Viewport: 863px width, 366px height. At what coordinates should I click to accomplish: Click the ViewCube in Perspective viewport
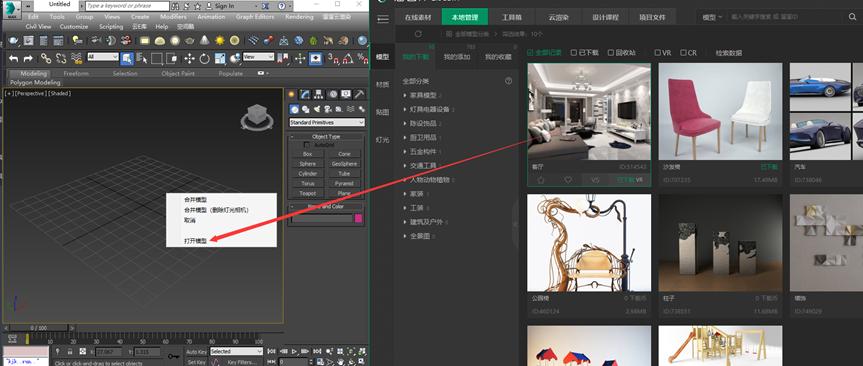(x=256, y=117)
